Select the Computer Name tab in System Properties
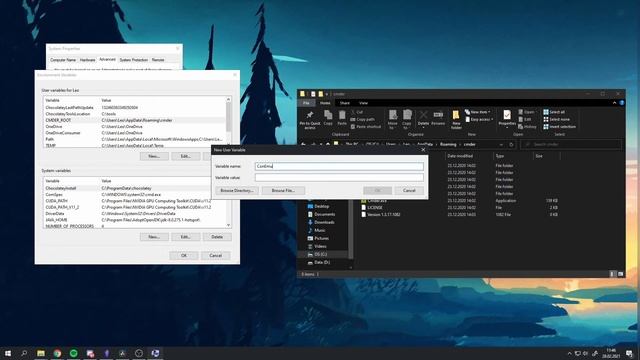 tap(63, 60)
